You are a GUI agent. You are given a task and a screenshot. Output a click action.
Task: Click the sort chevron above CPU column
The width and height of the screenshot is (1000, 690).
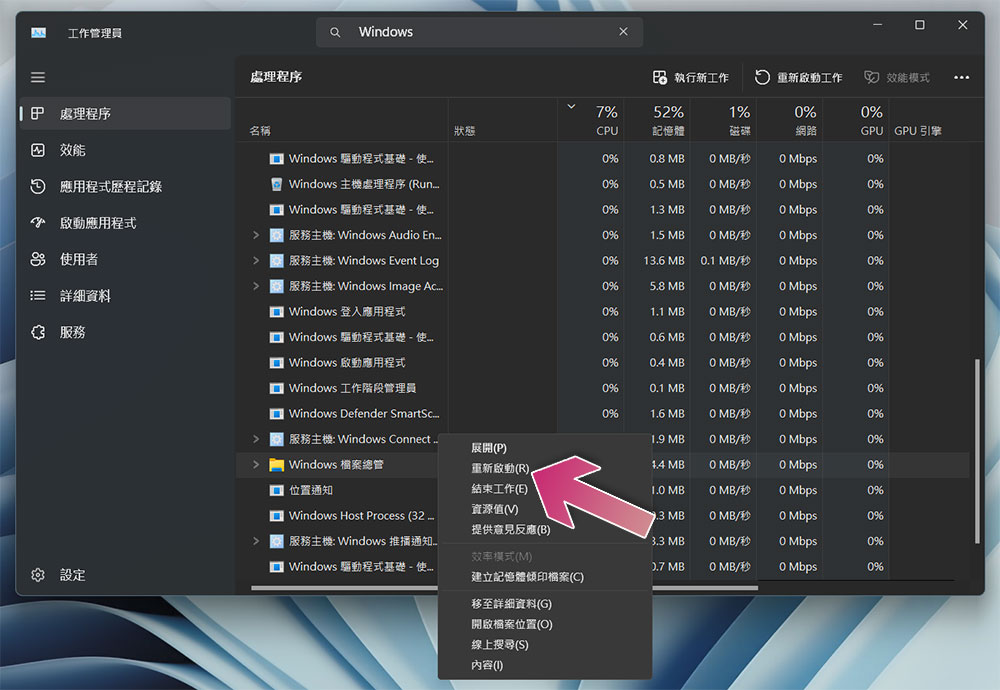[571, 106]
